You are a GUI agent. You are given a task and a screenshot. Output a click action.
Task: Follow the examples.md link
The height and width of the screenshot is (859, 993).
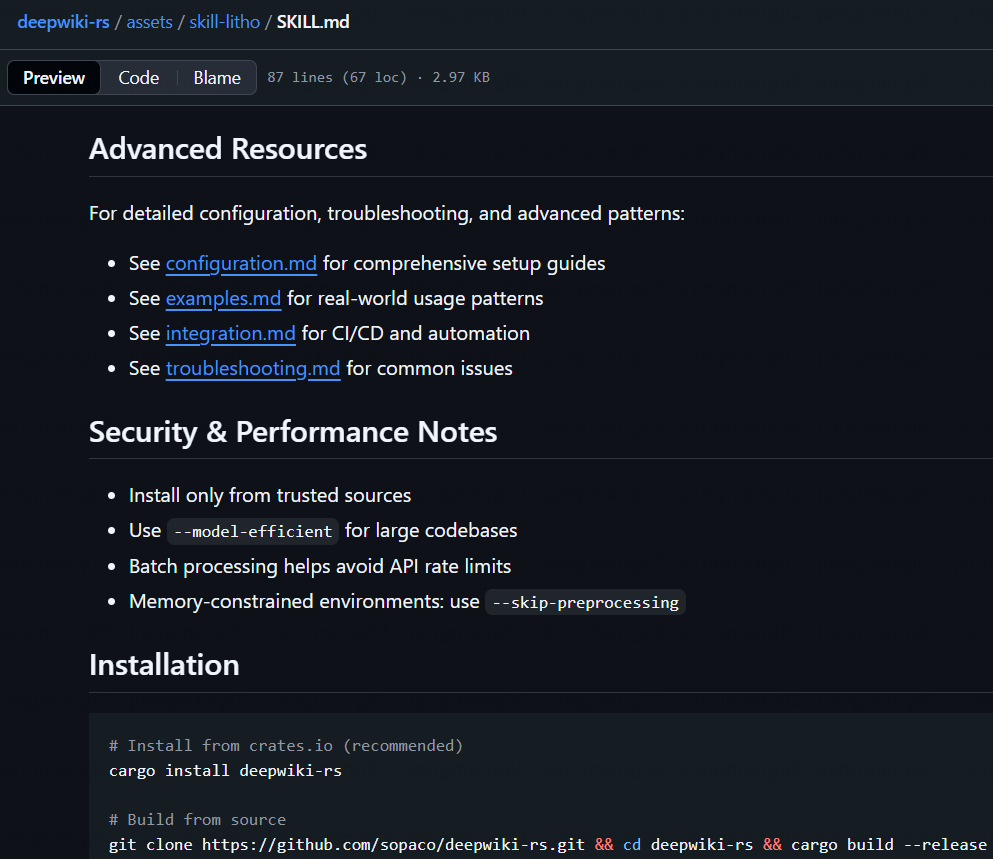tap(223, 299)
